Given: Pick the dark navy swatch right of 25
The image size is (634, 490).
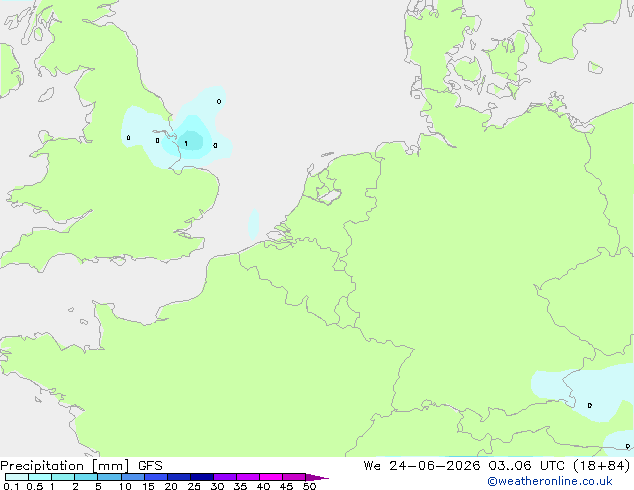Looking at the screenshot, I should pos(202,477).
